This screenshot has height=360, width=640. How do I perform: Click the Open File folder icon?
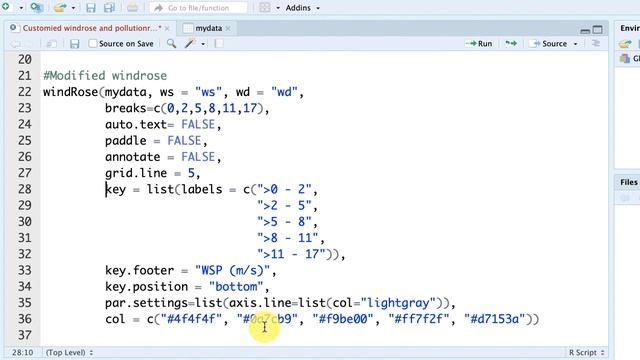click(60, 7)
